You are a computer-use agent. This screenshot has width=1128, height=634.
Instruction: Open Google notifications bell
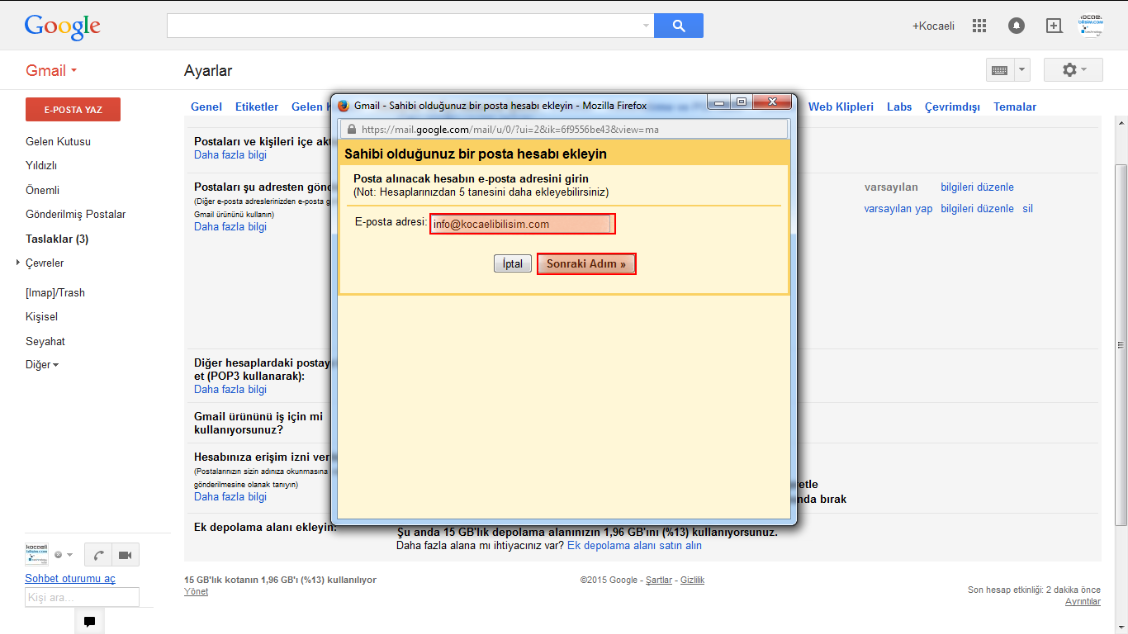point(1016,26)
